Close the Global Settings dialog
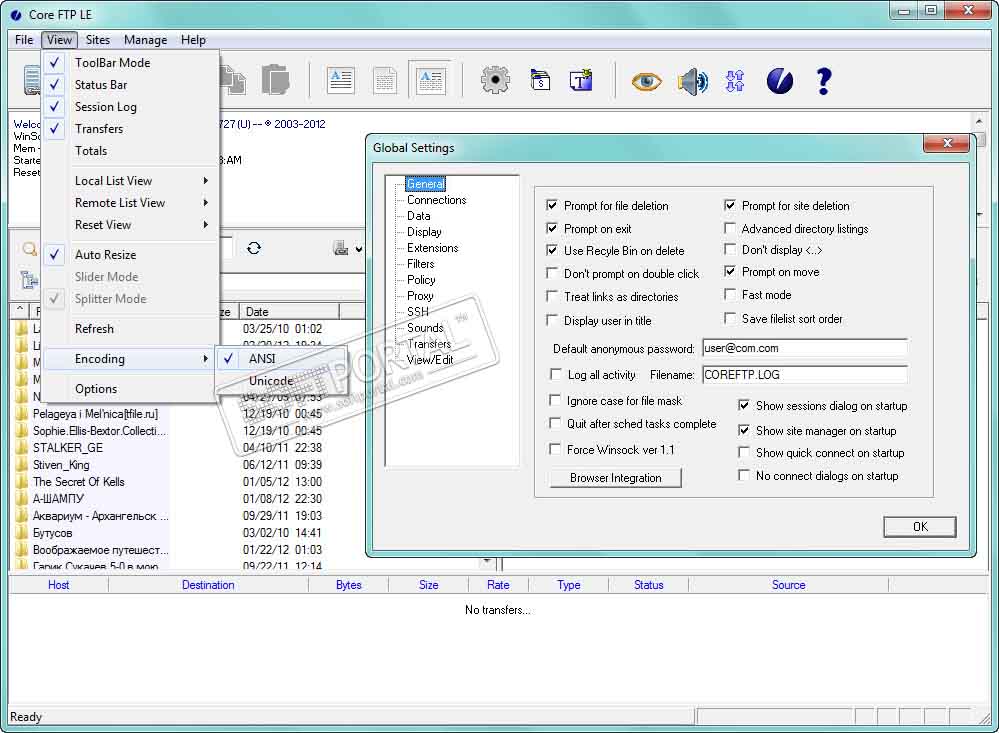The width and height of the screenshot is (999, 733). [947, 143]
